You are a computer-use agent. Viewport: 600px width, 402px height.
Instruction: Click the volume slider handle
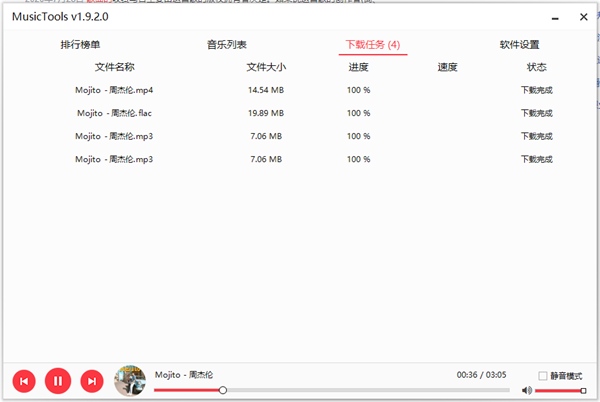coord(583,391)
